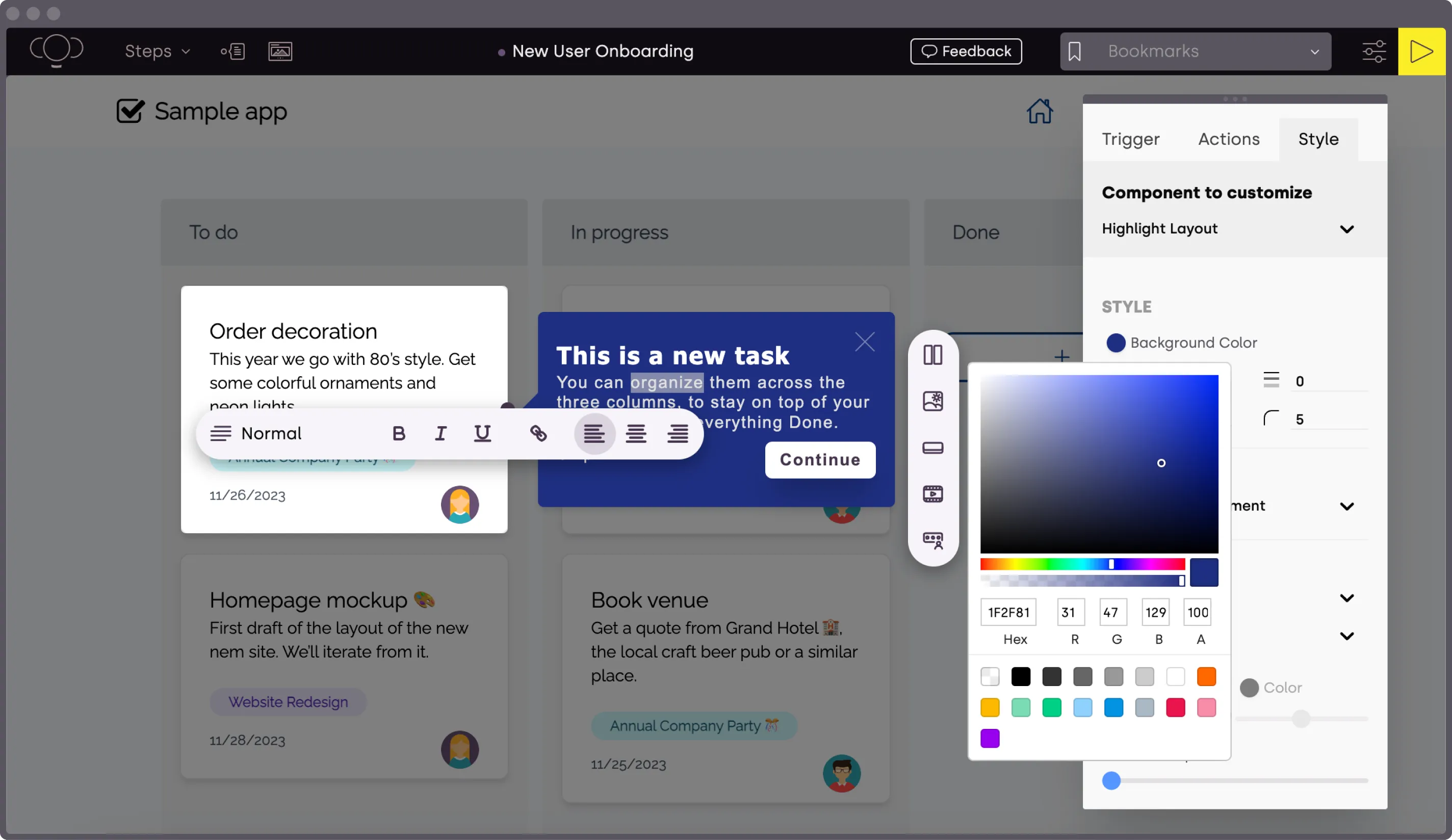Viewport: 1452px width, 840px height.
Task: Select the orange swatch in the color picker
Action: pyautogui.click(x=1207, y=677)
